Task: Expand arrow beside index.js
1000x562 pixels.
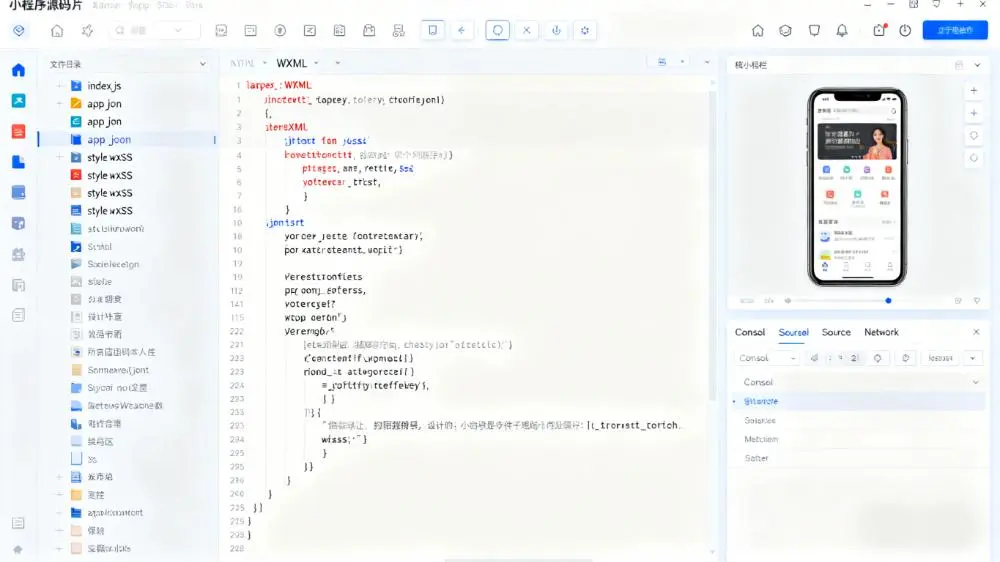Action: tap(59, 85)
